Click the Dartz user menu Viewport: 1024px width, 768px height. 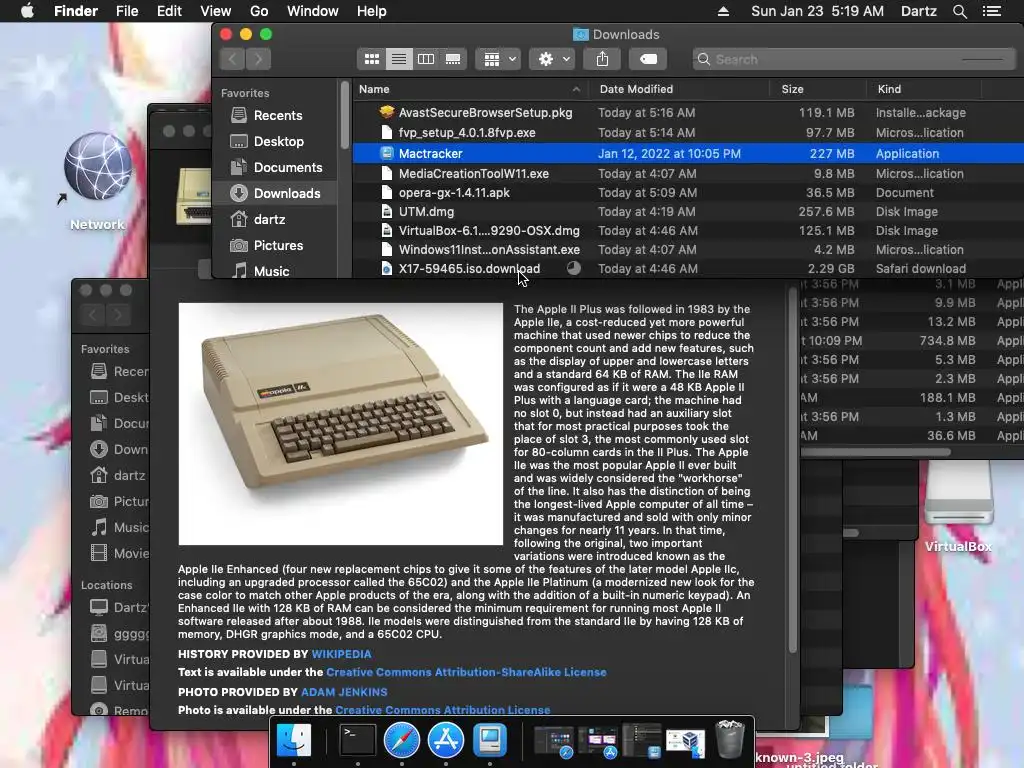tap(919, 11)
